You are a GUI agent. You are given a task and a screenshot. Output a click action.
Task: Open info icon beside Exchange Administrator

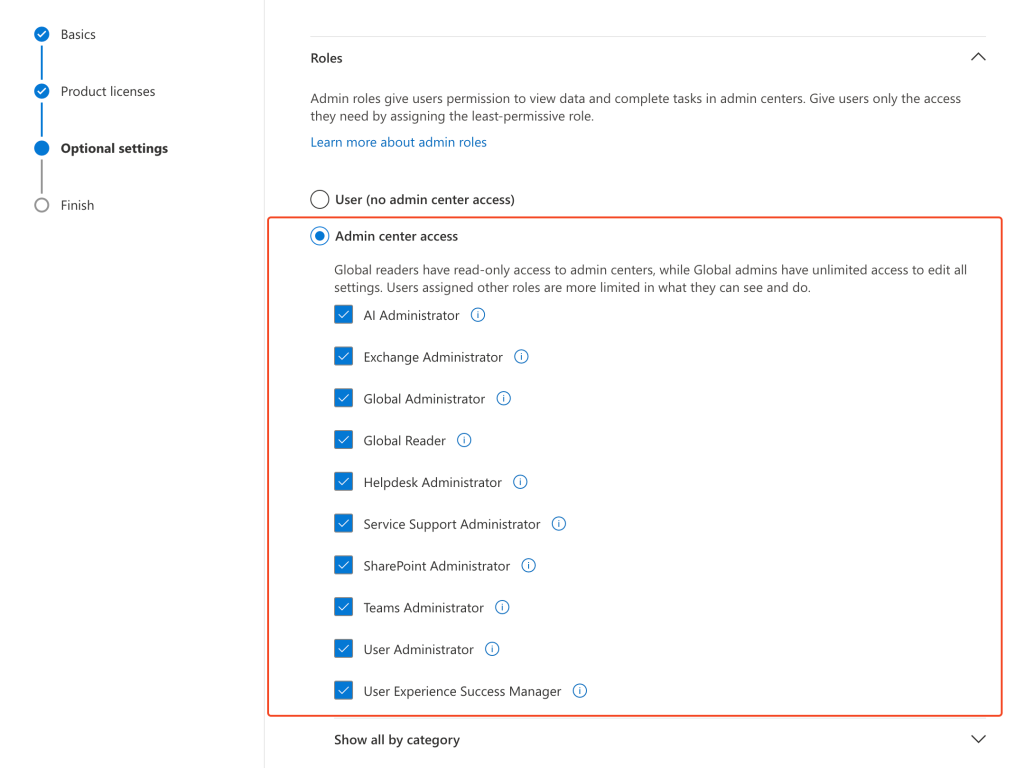(521, 357)
